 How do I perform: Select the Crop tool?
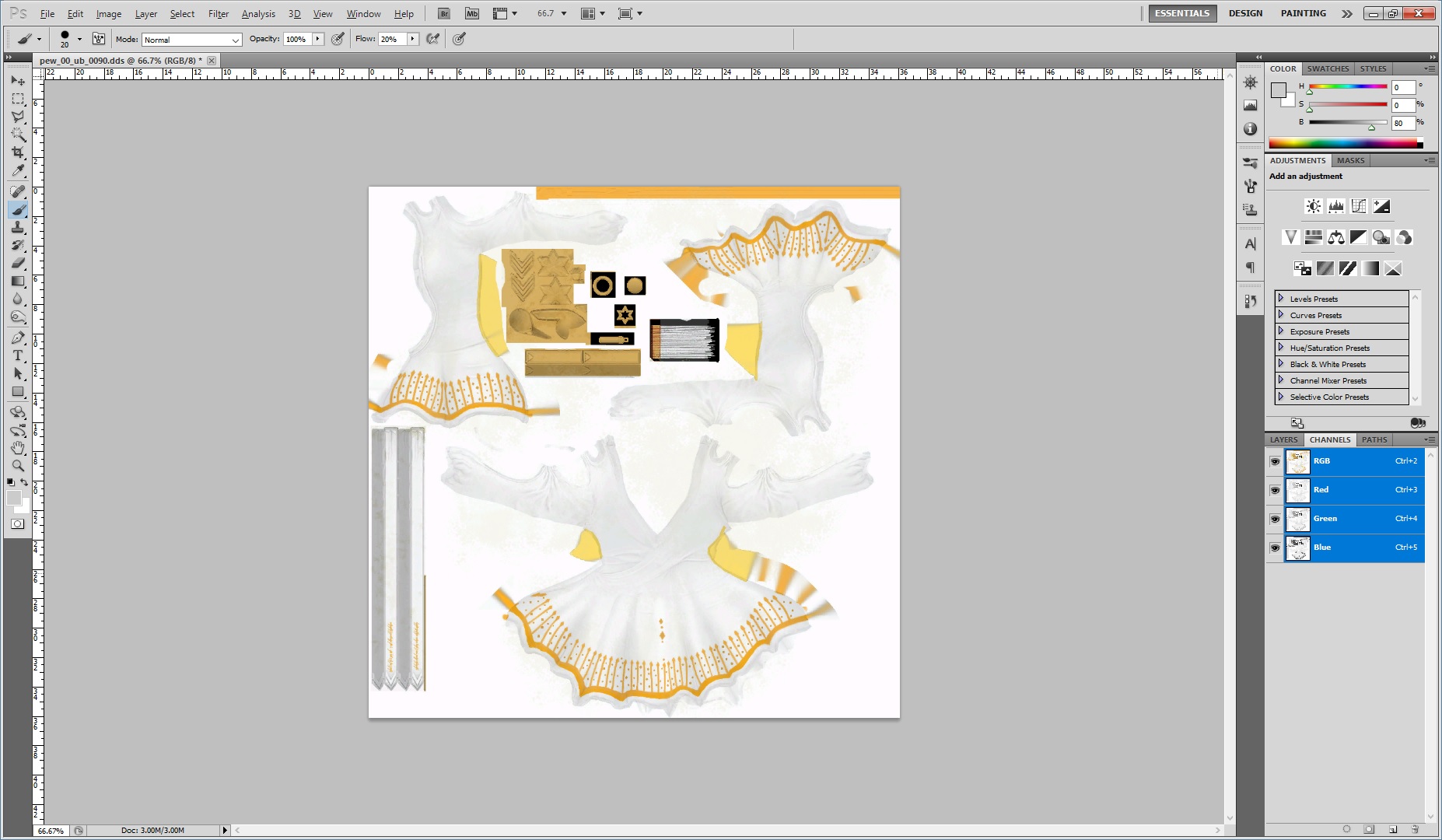tap(18, 152)
